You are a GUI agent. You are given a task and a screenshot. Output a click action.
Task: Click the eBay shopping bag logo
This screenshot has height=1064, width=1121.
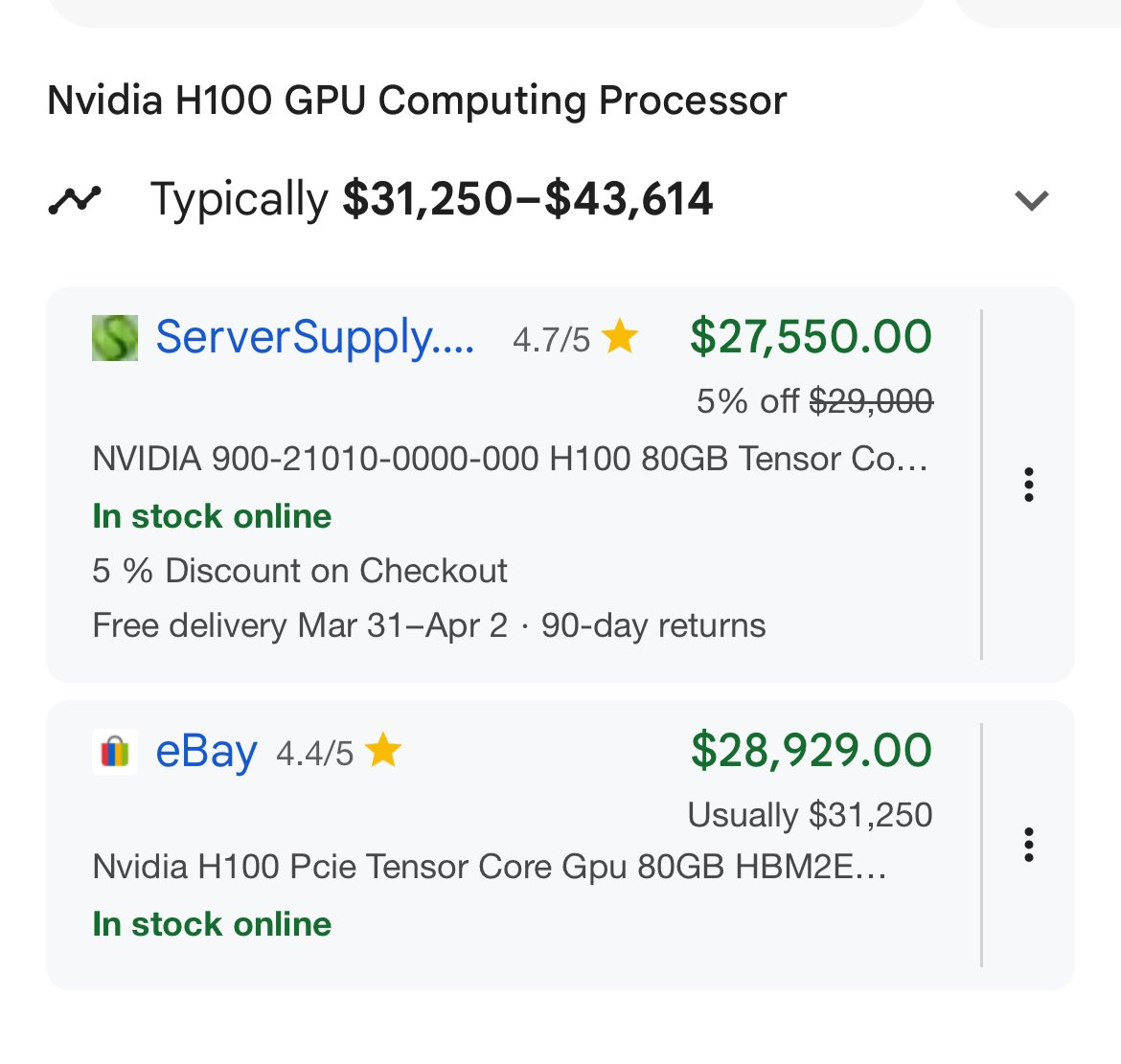115,752
